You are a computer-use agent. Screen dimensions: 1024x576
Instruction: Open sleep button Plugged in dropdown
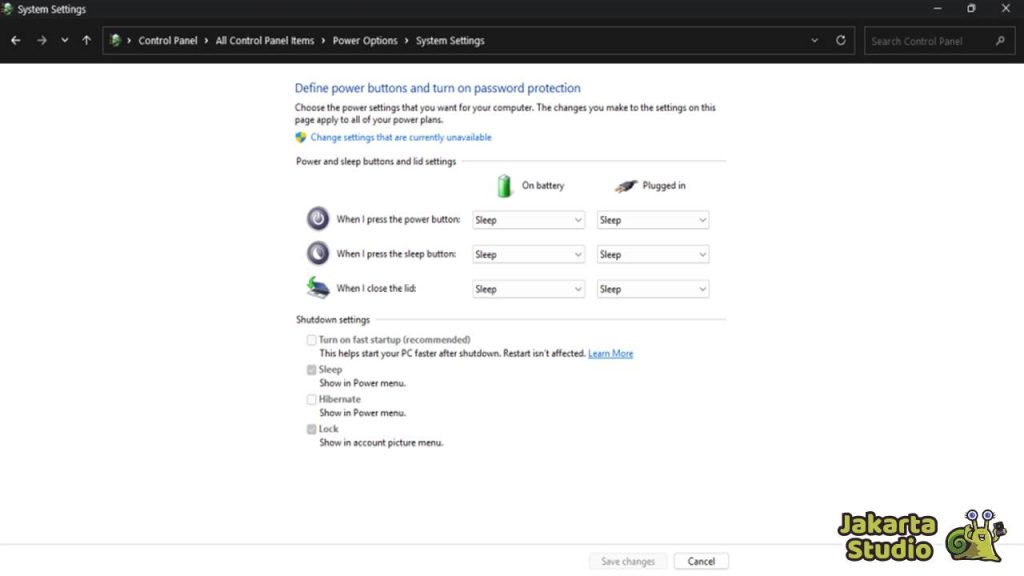pyautogui.click(x=652, y=255)
